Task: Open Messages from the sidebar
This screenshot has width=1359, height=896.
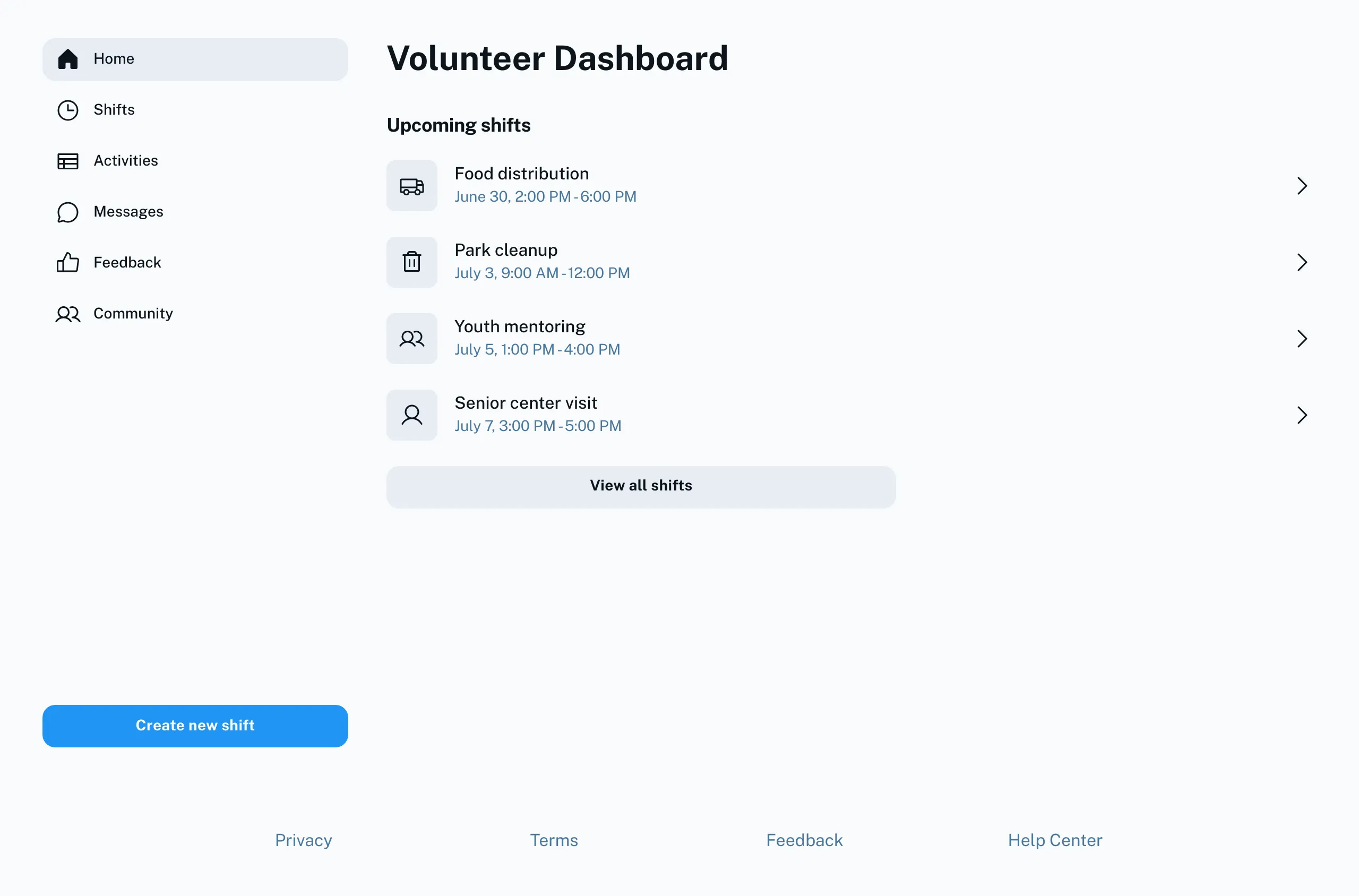Action: click(195, 212)
